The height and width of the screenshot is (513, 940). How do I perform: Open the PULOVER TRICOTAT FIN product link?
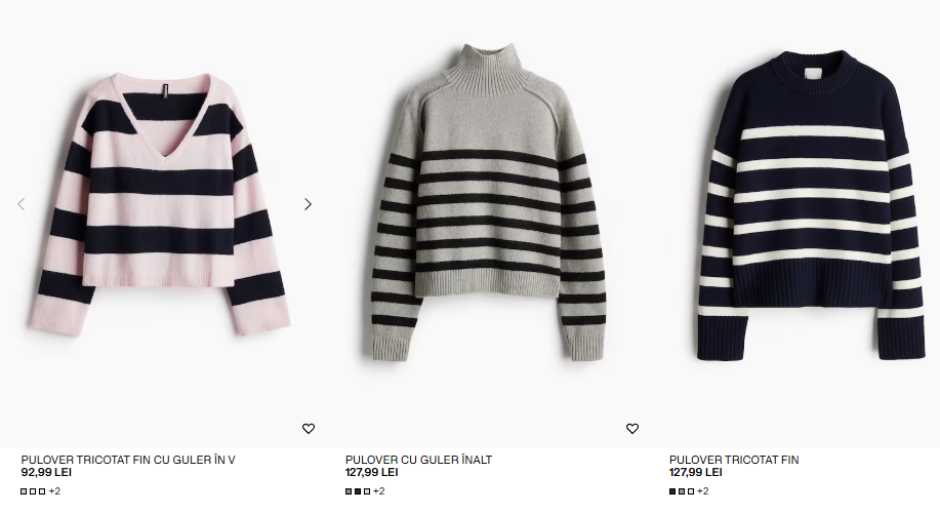point(734,460)
